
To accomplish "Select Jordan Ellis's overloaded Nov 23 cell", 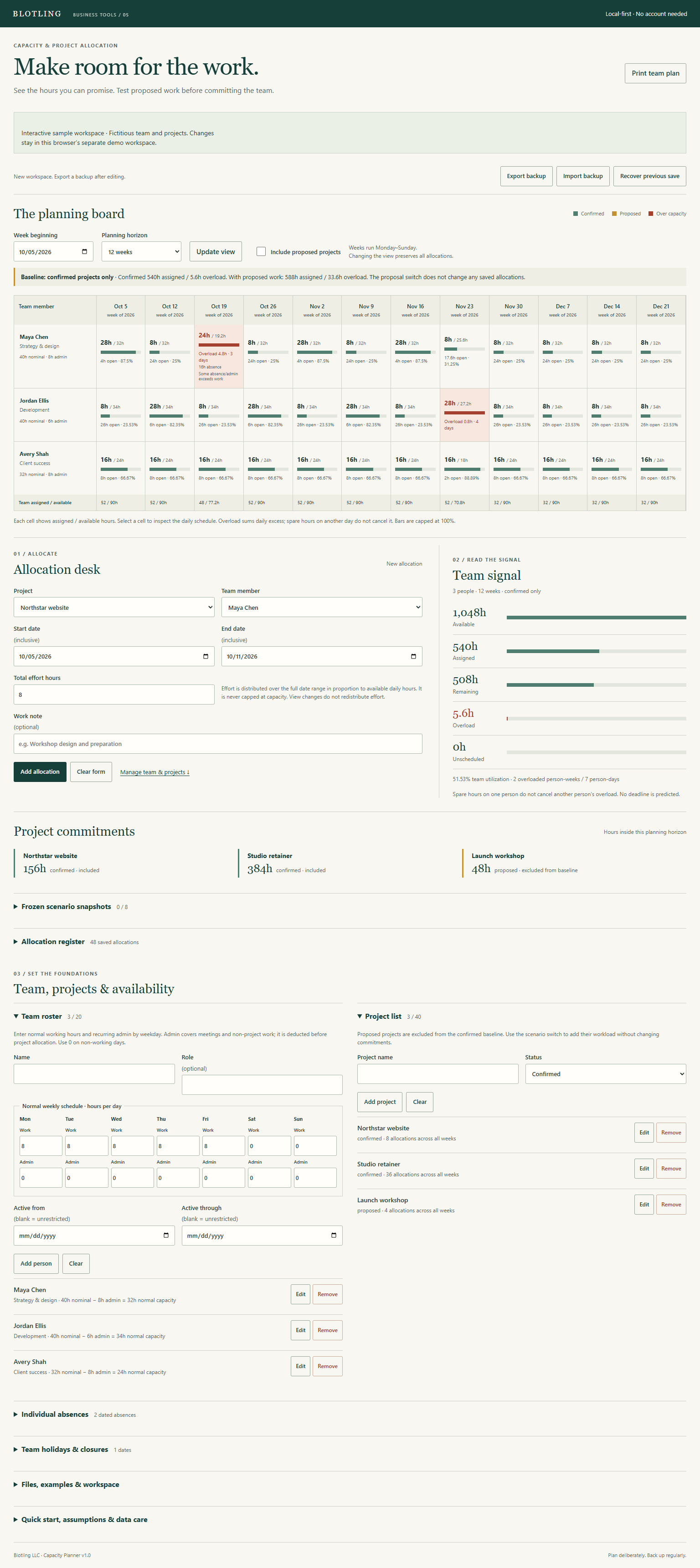I will 464,414.
